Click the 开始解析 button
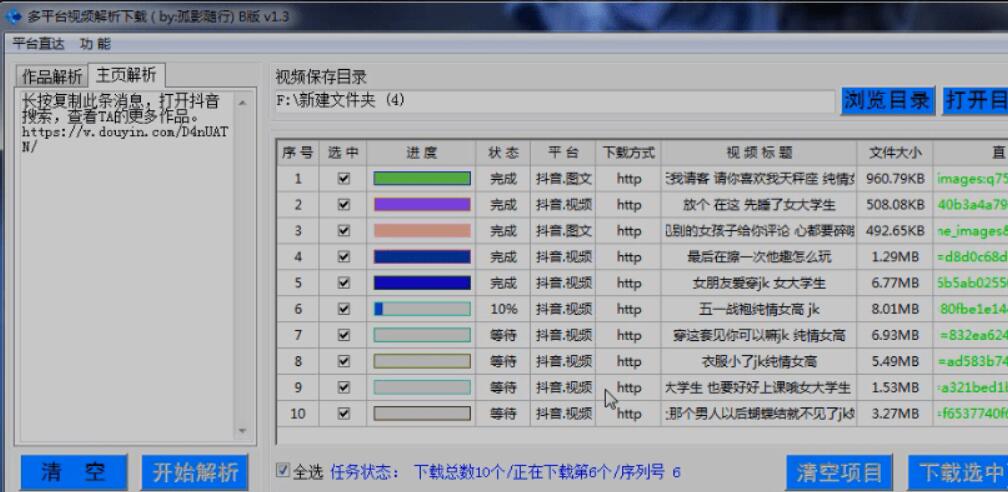1008x492 pixels. click(195, 473)
